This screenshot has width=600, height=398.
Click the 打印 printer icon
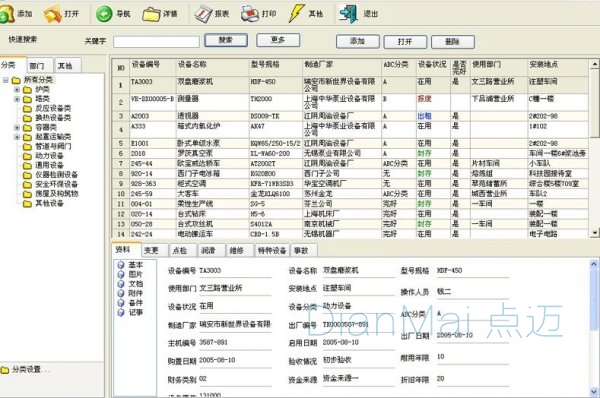[250, 14]
